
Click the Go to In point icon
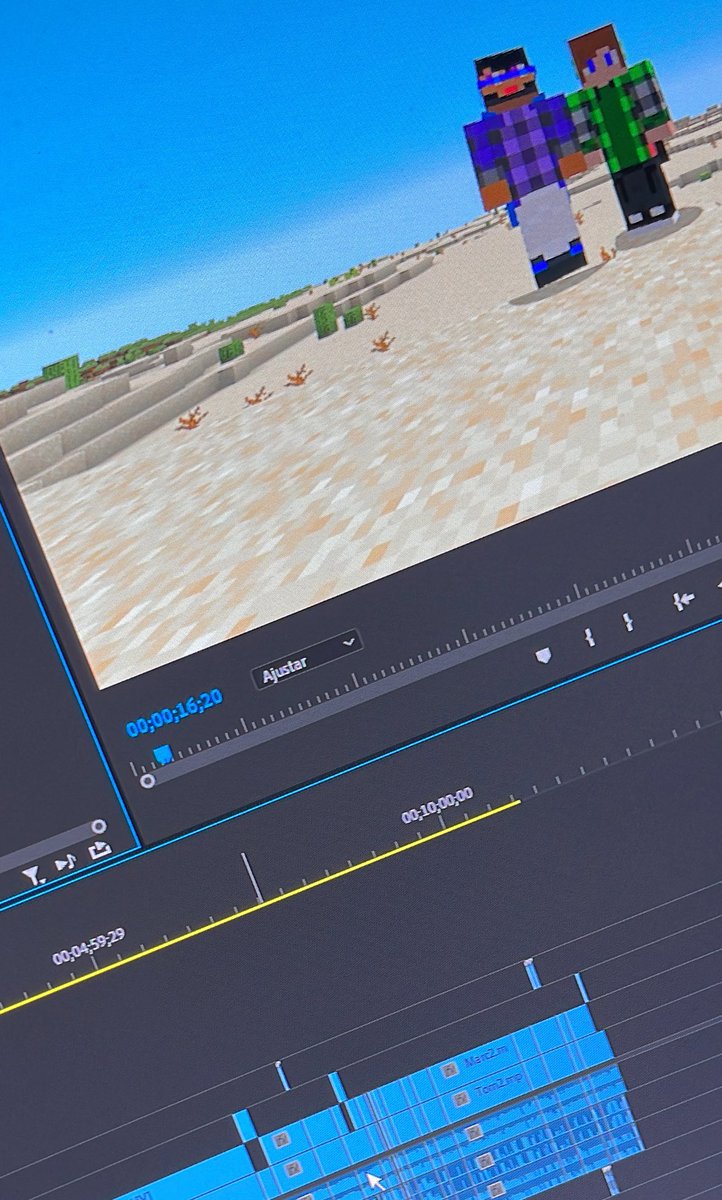(x=684, y=600)
